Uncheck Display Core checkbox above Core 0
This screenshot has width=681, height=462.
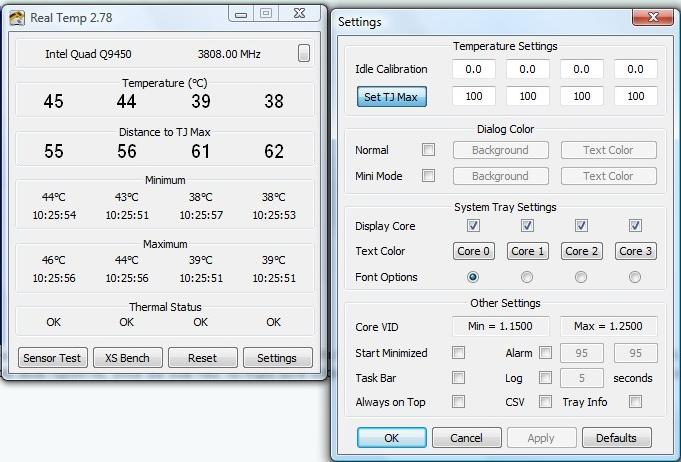coord(473,225)
